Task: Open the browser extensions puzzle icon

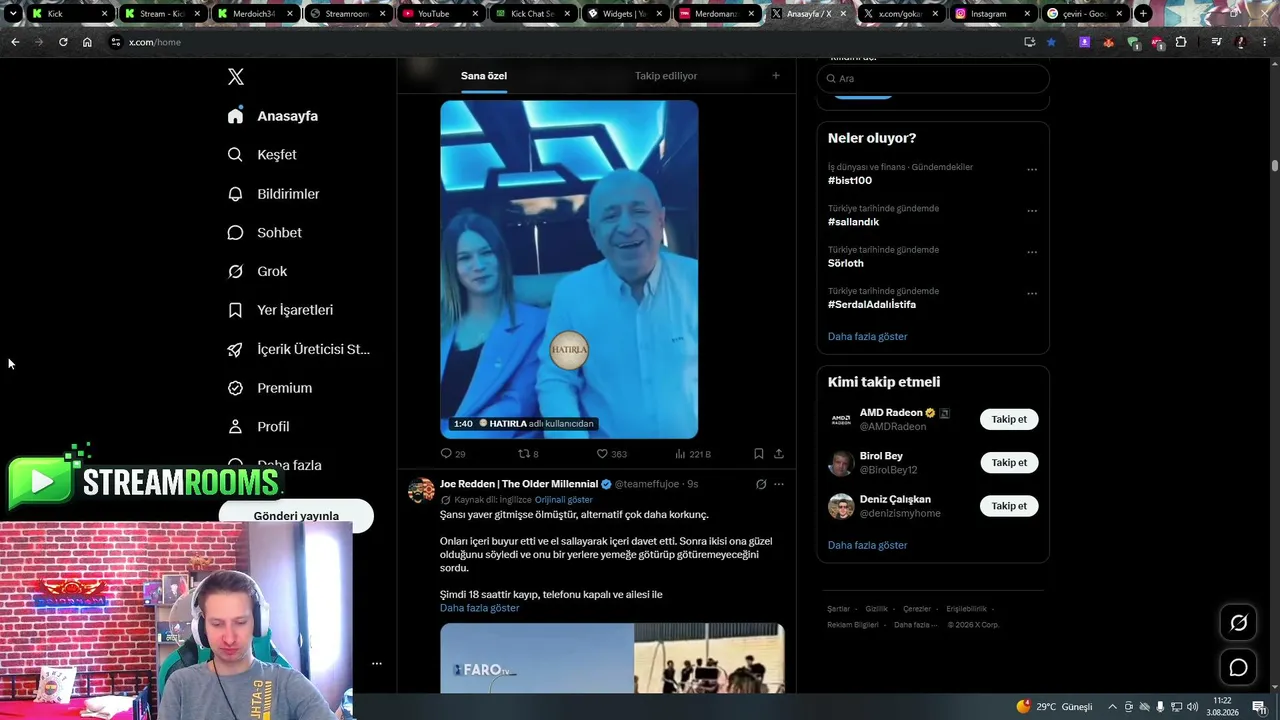Action: click(1181, 42)
